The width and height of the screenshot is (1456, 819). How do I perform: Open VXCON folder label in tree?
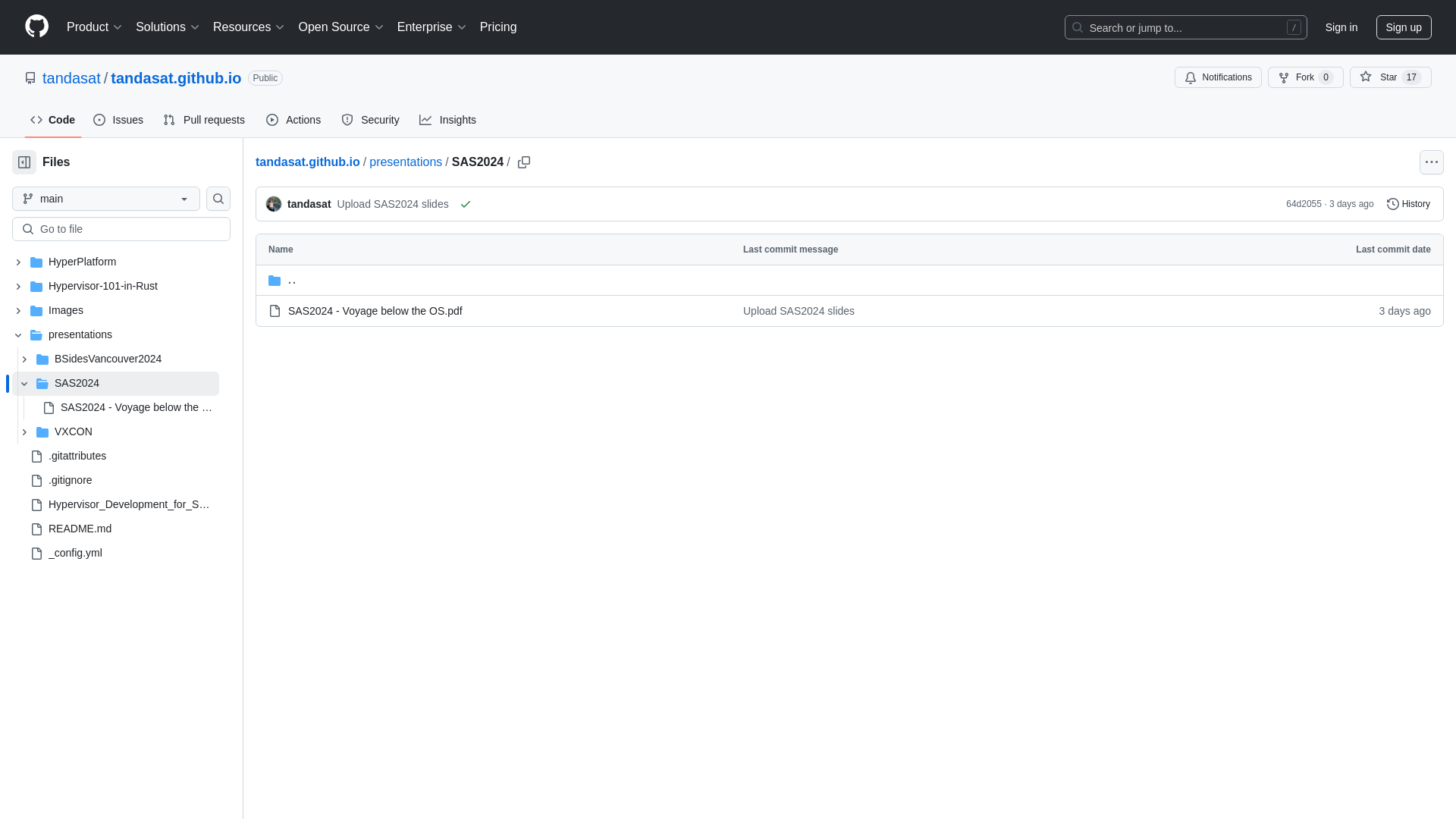click(x=74, y=431)
